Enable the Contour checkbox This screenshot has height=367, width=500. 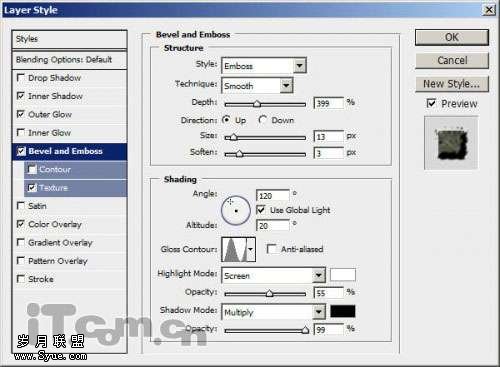click(32, 170)
